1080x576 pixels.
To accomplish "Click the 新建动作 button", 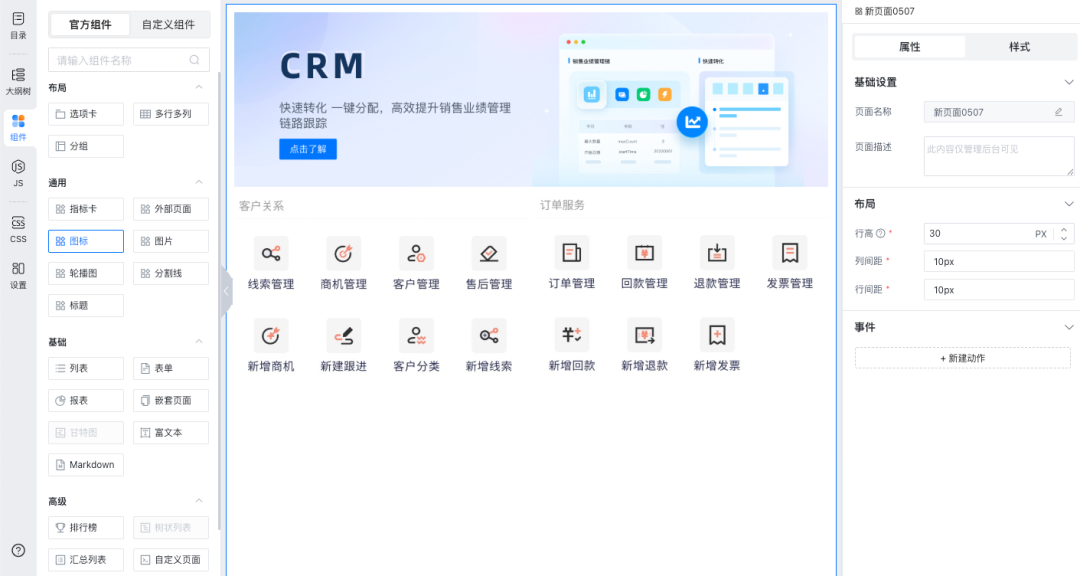I will pyautogui.click(x=962, y=358).
